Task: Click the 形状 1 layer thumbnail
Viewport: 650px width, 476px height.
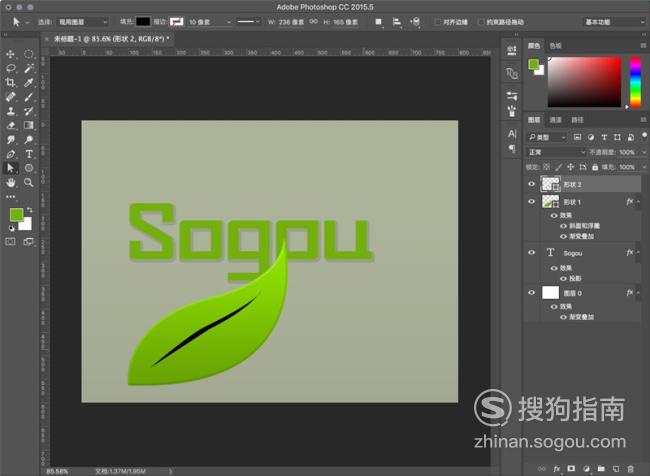Action: click(x=551, y=202)
